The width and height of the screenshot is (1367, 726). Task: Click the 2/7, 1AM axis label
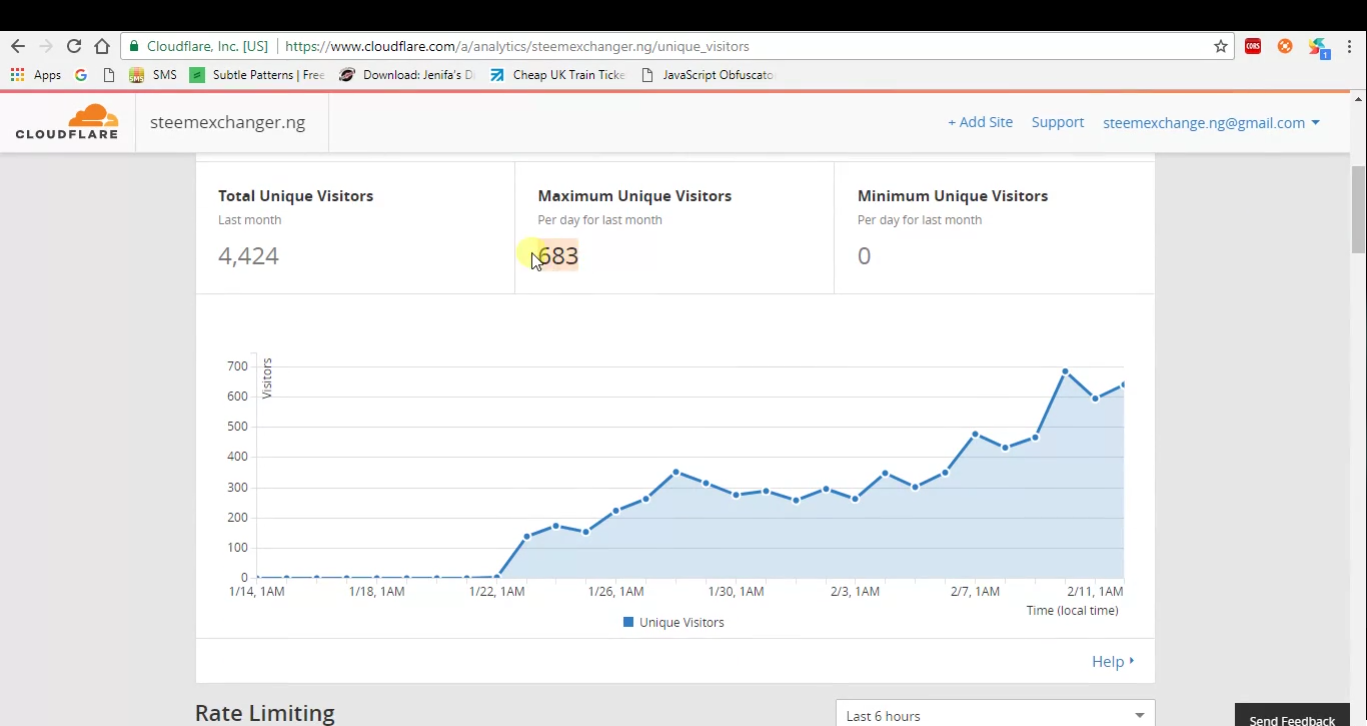coord(975,591)
